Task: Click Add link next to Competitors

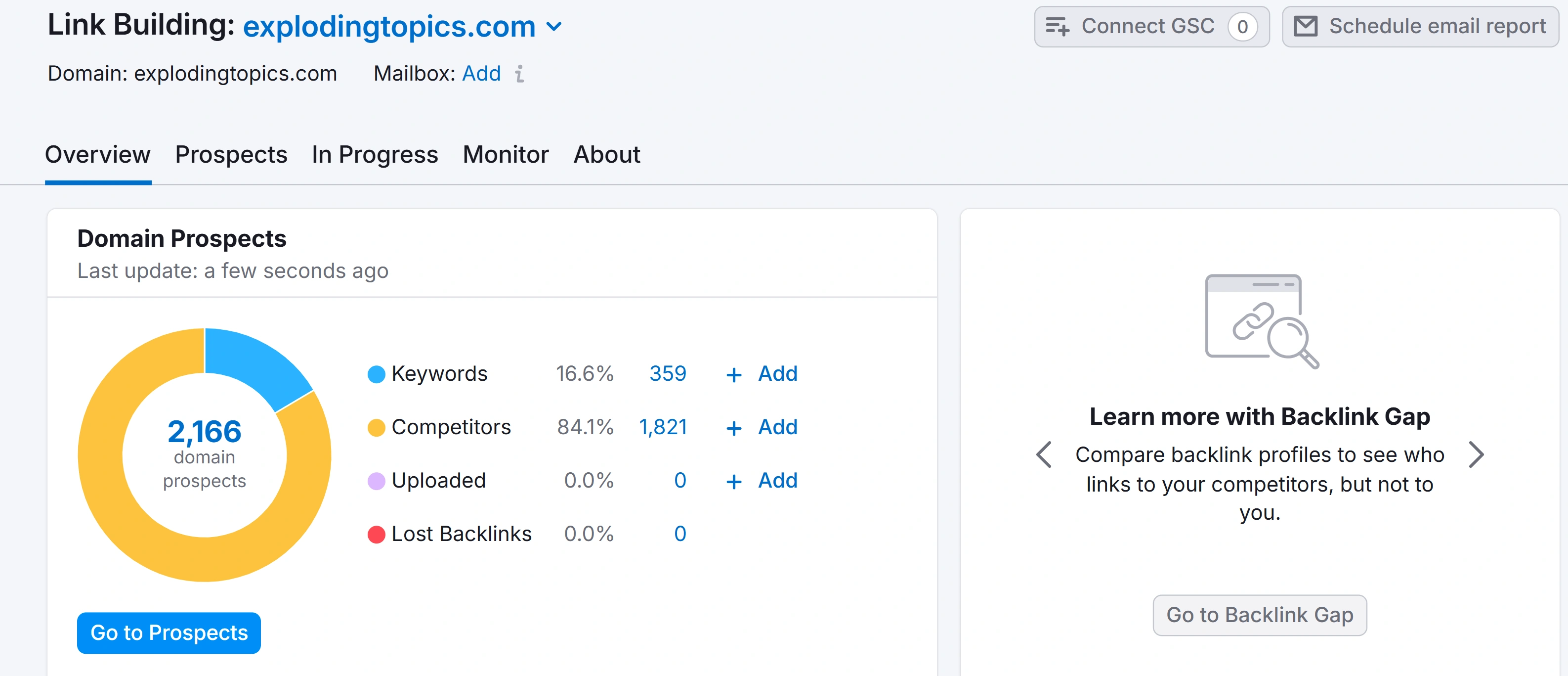Action: (777, 427)
